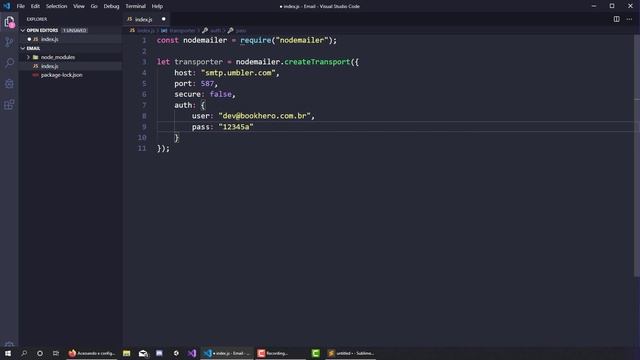
Task: Open the Terminal menu
Action: (x=135, y=6)
